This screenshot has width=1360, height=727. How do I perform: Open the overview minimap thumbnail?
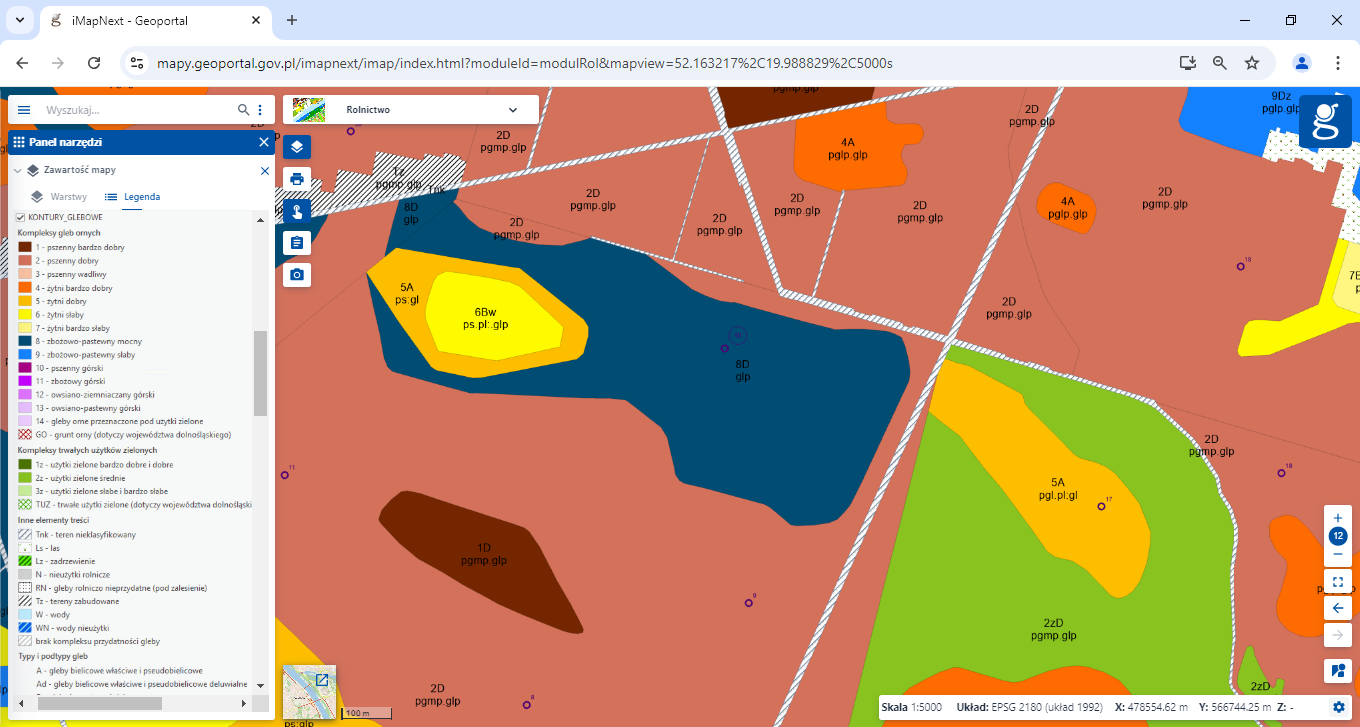[x=309, y=691]
